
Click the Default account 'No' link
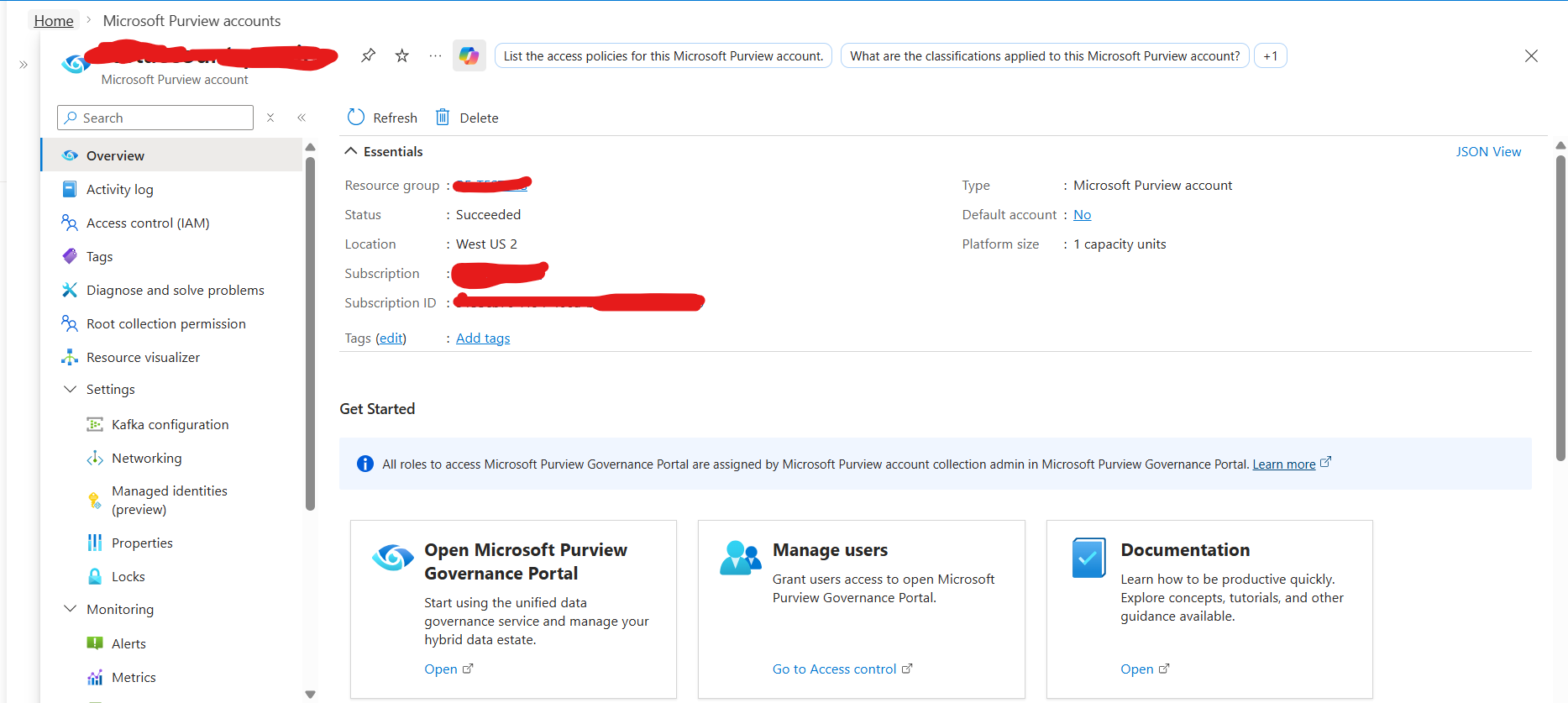click(x=1082, y=214)
